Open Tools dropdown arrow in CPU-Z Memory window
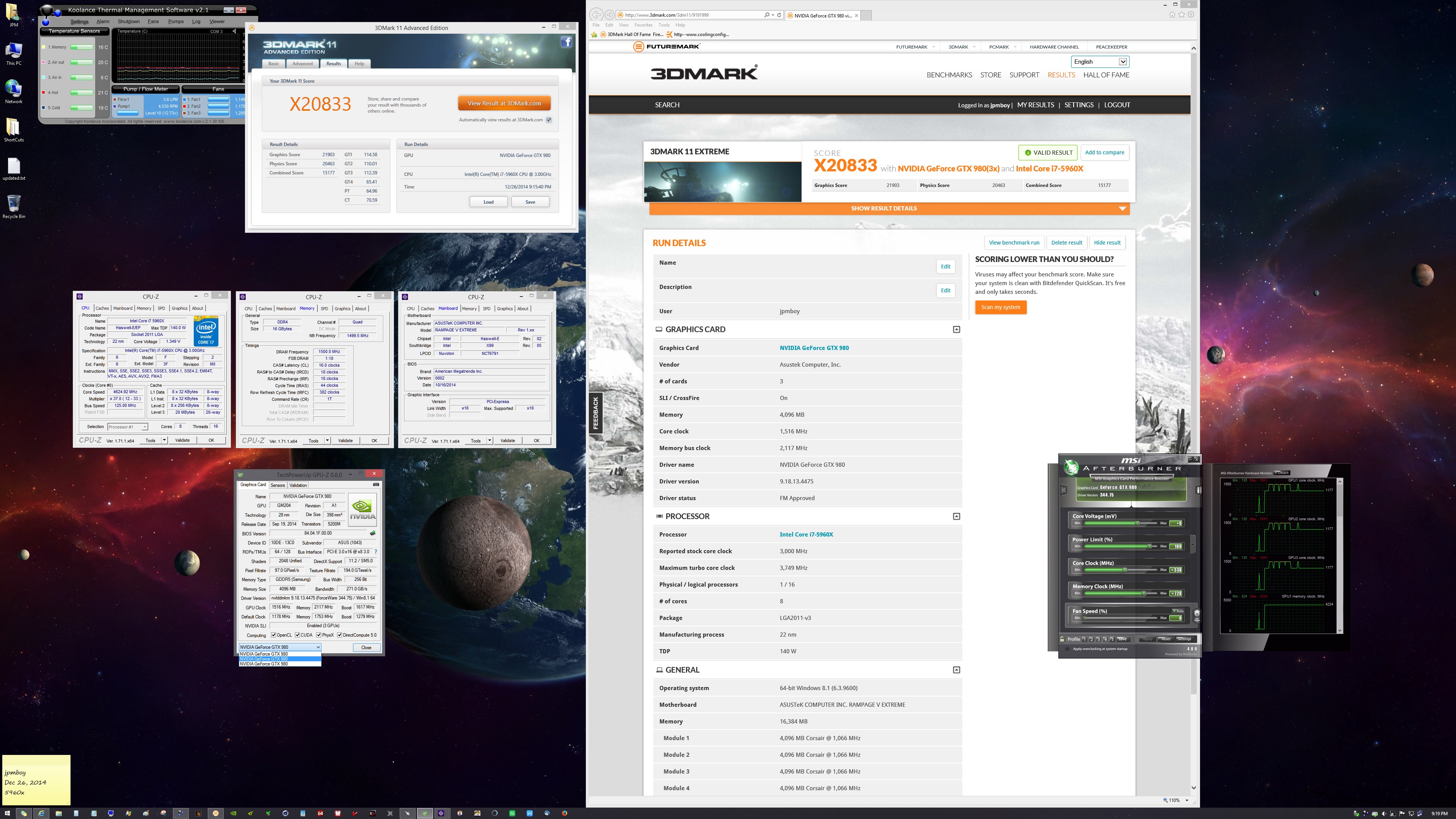 (x=327, y=440)
